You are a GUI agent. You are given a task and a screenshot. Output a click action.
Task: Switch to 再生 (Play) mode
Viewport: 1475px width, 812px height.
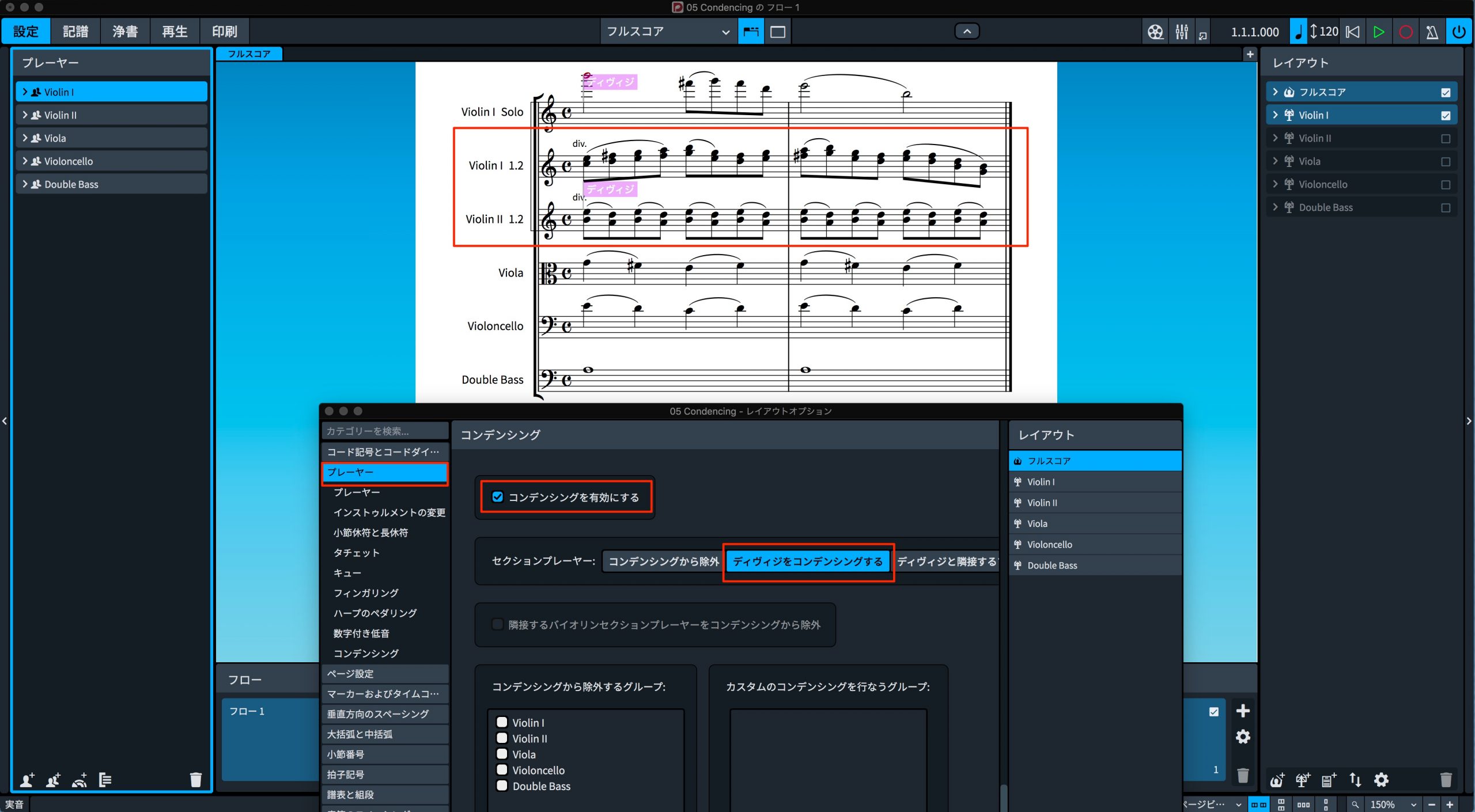tap(175, 32)
